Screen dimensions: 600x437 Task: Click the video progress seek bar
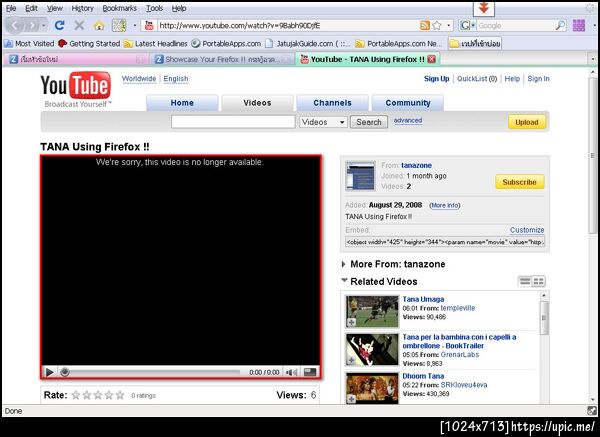tap(152, 372)
